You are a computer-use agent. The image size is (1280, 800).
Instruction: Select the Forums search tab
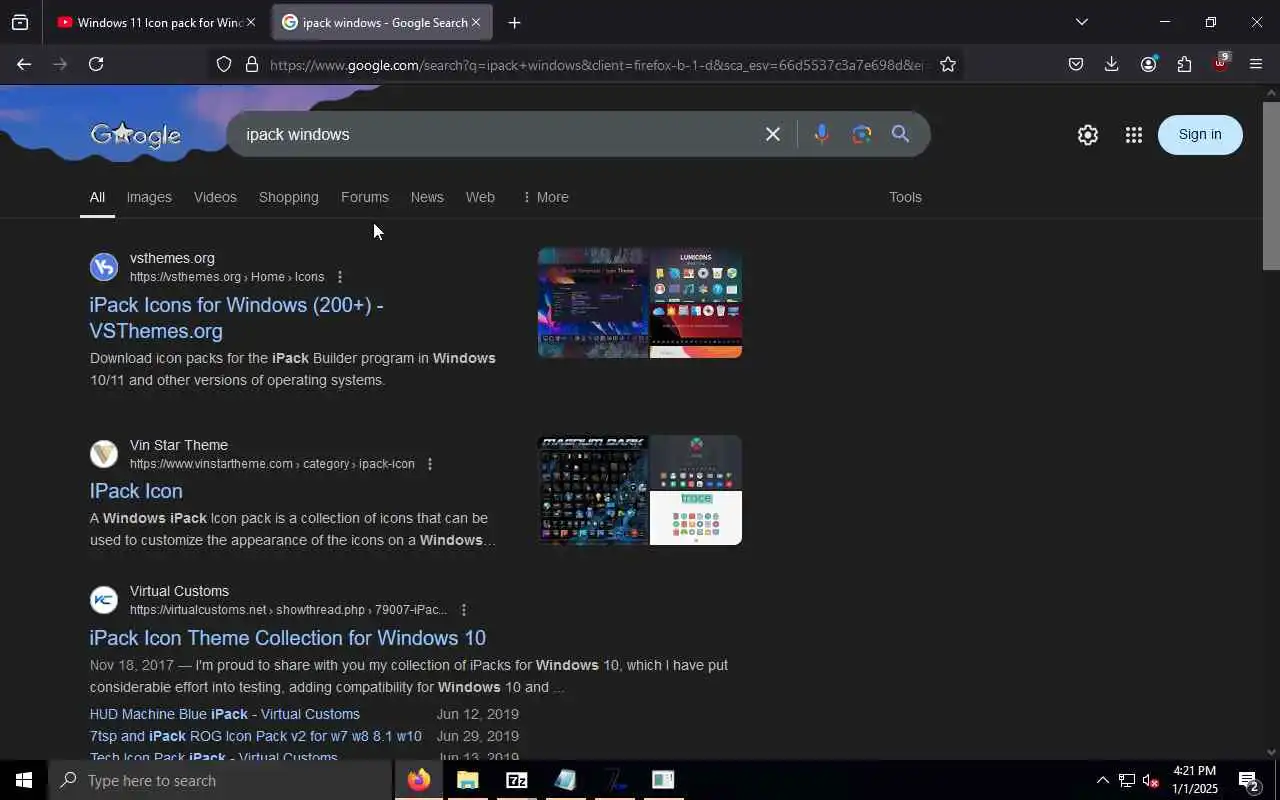click(364, 197)
